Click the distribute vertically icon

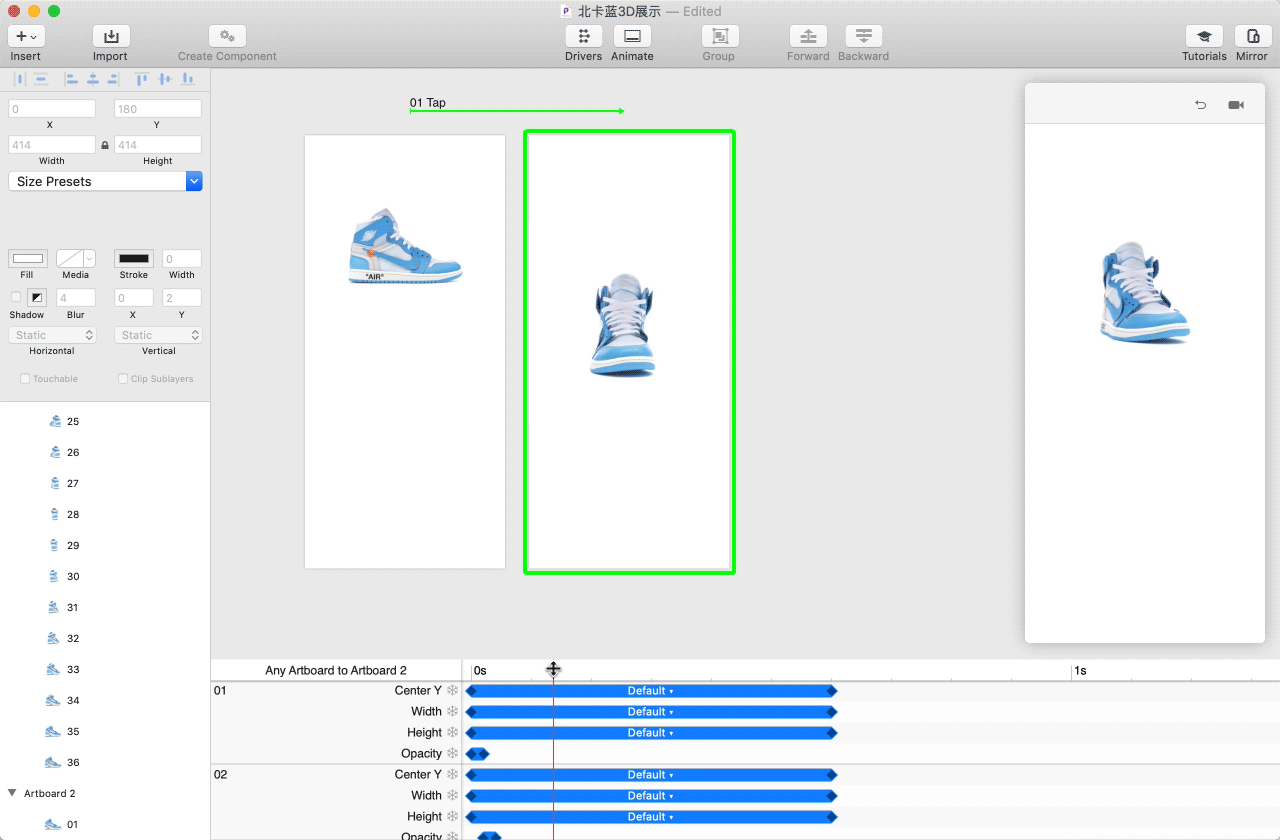click(x=41, y=78)
